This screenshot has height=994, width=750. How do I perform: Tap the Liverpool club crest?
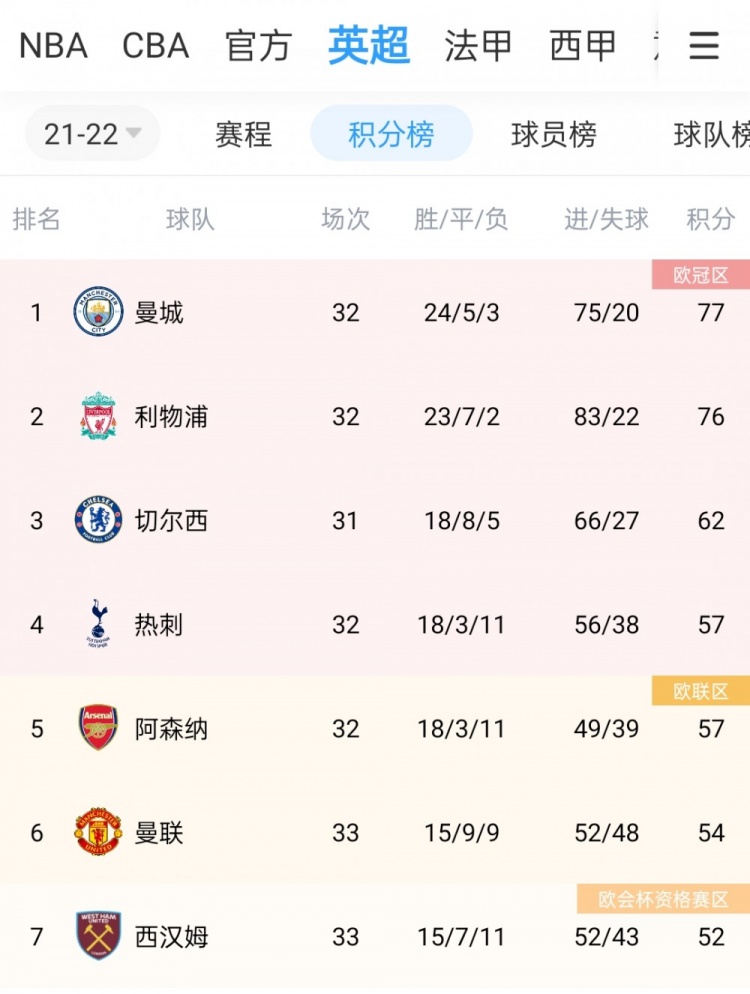pyautogui.click(x=98, y=416)
